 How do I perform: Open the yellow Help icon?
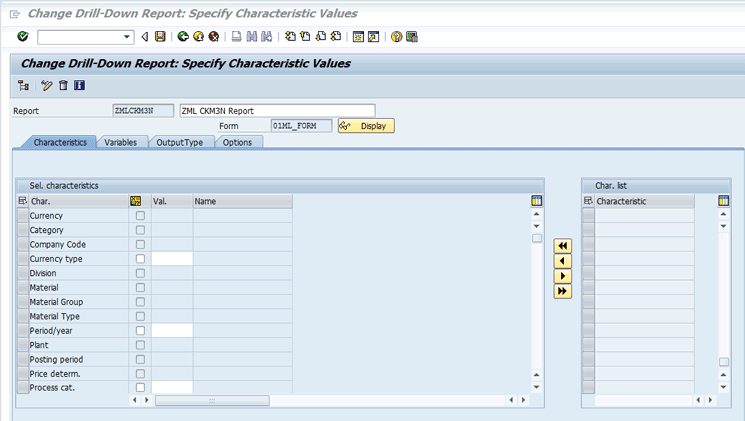click(396, 37)
